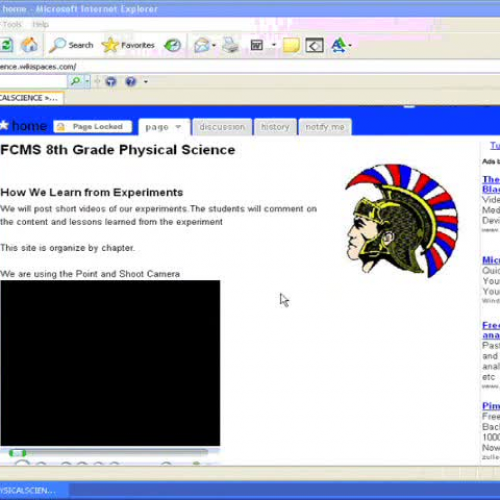Viewport: 500px width, 500px height.
Task: Click the 'Tu' link at top right
Action: tap(495, 145)
